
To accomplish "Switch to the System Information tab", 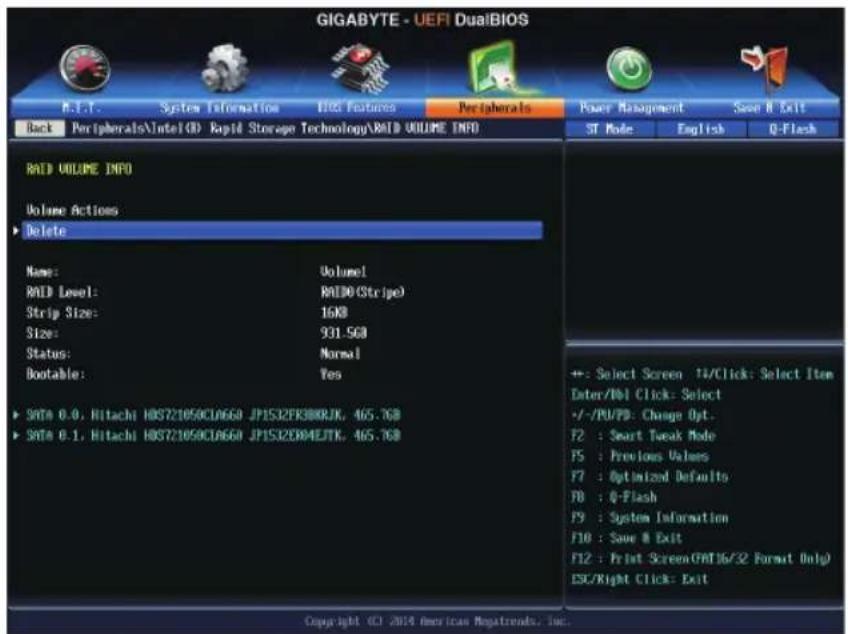I will 219,108.
